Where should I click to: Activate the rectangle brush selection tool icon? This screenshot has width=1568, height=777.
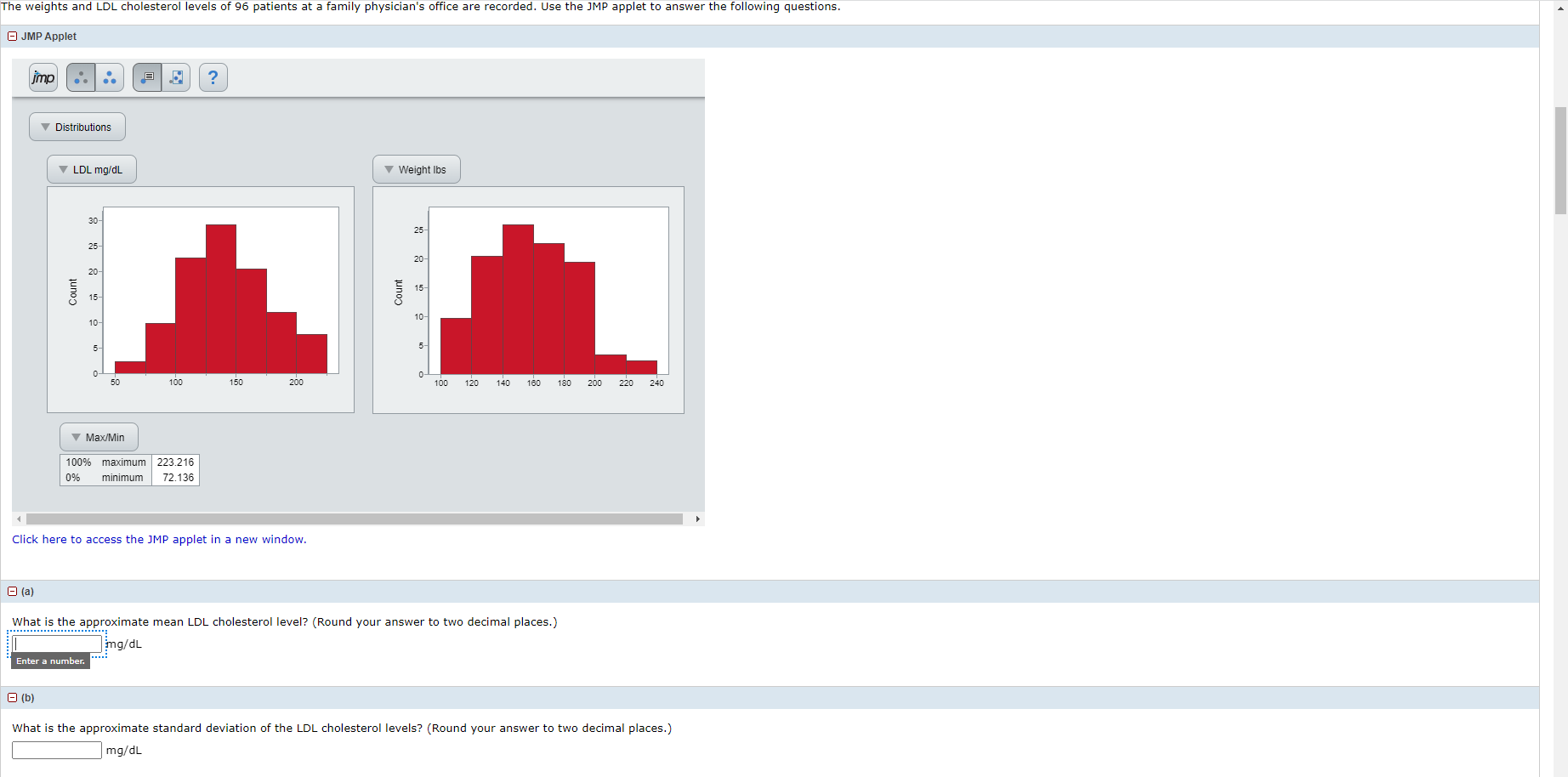(176, 77)
